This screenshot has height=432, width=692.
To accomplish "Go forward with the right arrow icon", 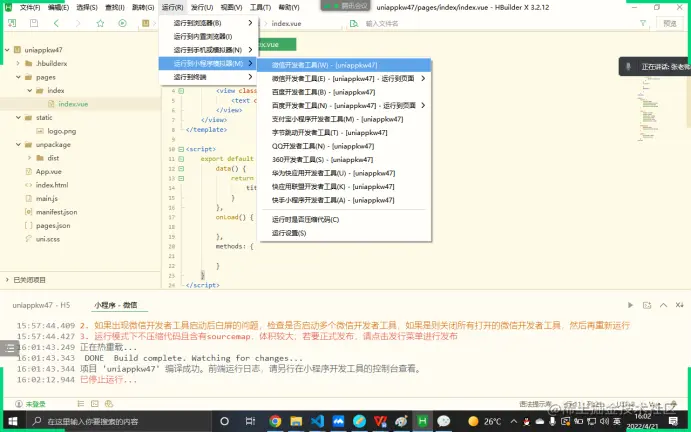I will [78, 23].
